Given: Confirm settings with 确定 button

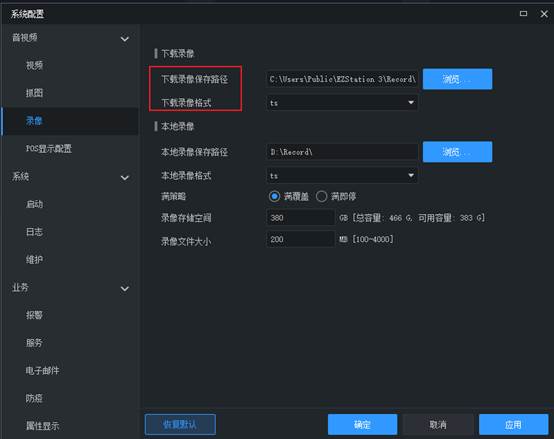Looking at the screenshot, I should click(x=363, y=424).
